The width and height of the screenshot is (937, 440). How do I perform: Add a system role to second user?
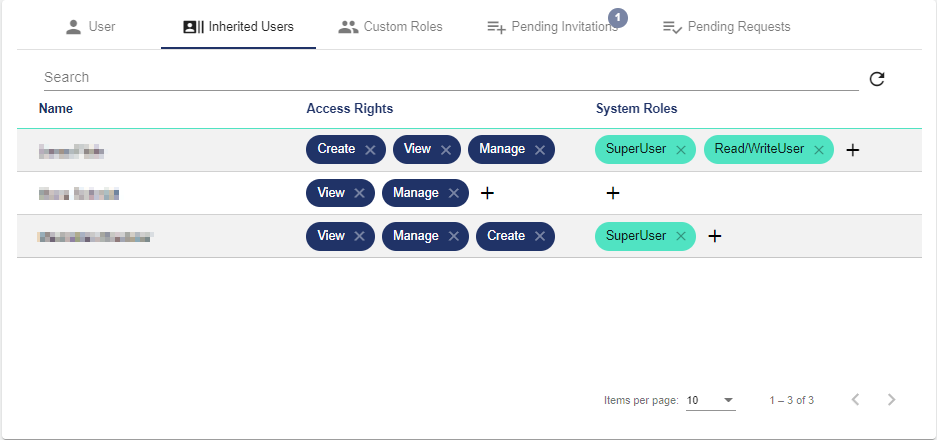pyautogui.click(x=613, y=193)
